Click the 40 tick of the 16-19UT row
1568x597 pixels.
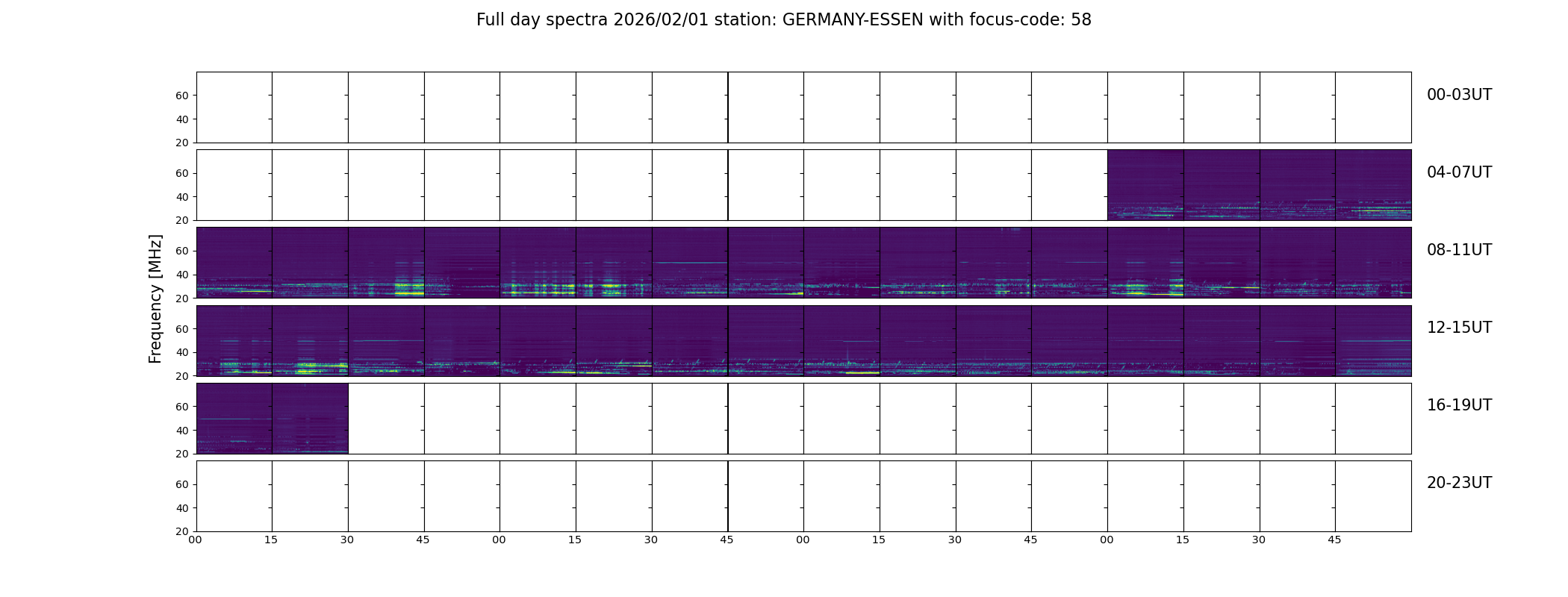pyautogui.click(x=181, y=431)
